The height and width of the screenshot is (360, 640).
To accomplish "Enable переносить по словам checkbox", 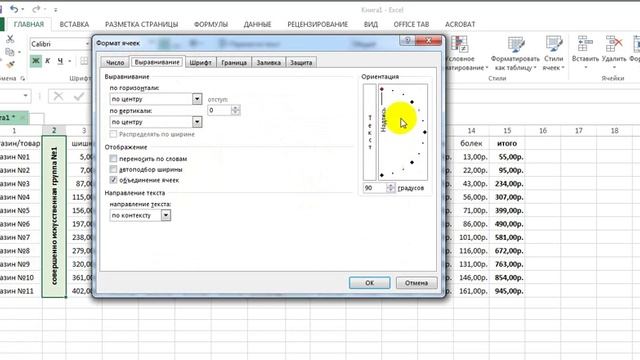I will (x=113, y=158).
